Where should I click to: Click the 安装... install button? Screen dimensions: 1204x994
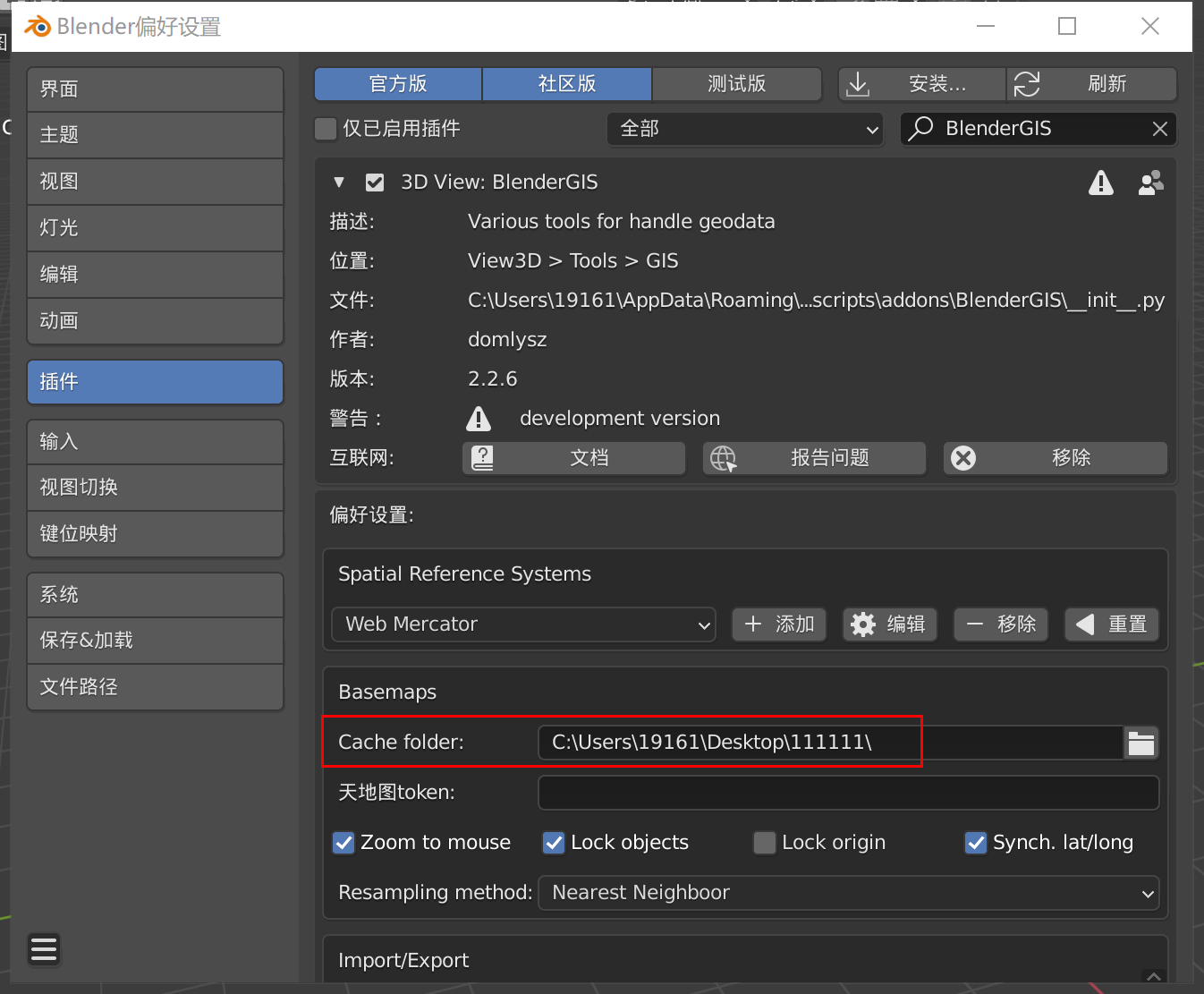(x=922, y=84)
